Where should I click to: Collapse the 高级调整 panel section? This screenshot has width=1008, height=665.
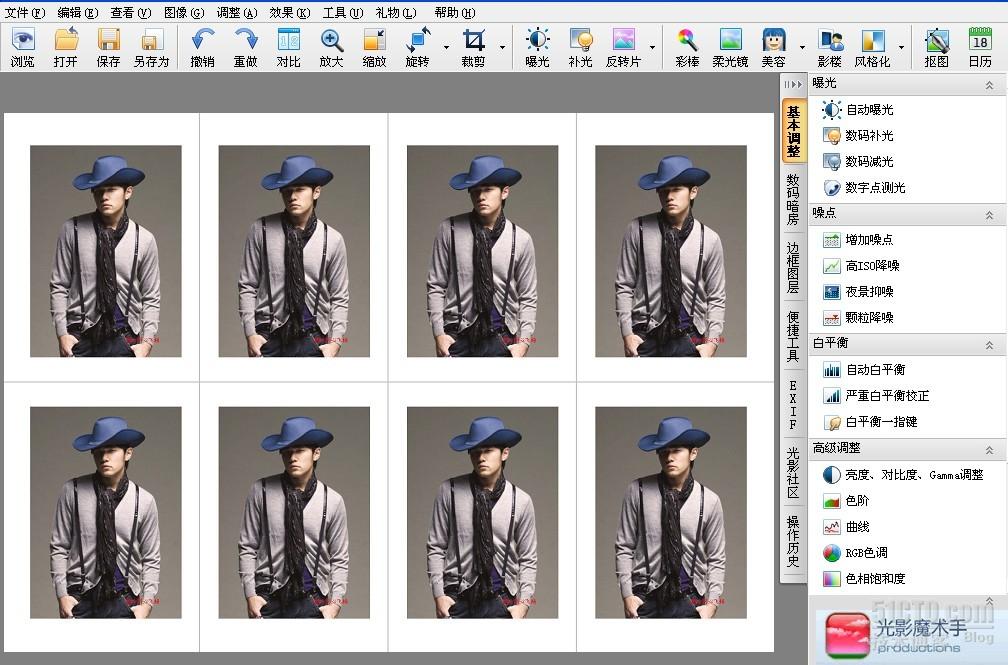(x=989, y=450)
